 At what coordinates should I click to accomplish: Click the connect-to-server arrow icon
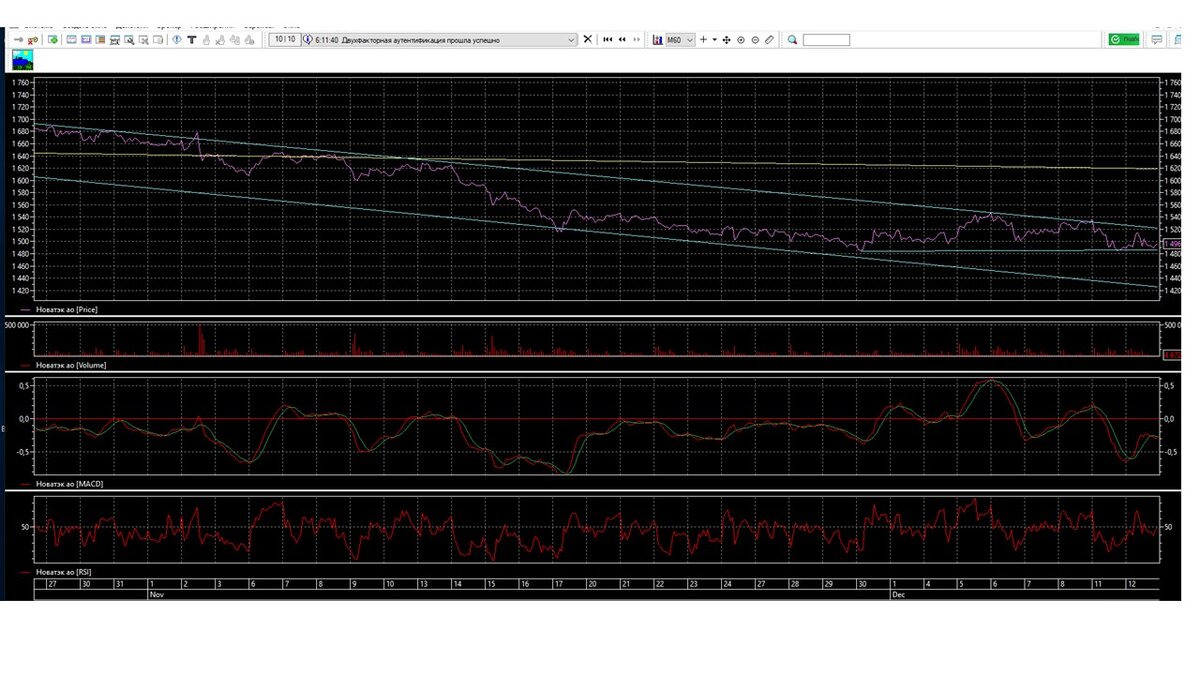pyautogui.click(x=18, y=40)
